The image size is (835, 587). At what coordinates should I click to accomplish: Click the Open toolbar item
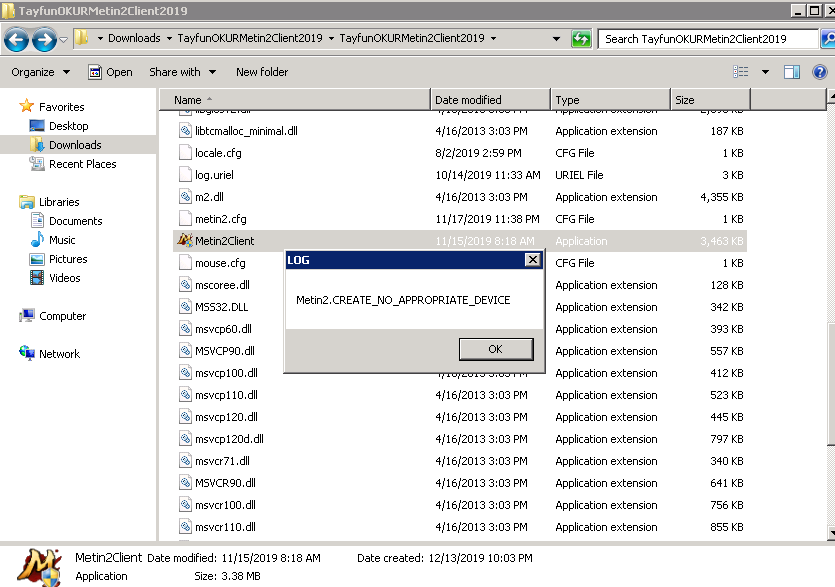click(111, 72)
